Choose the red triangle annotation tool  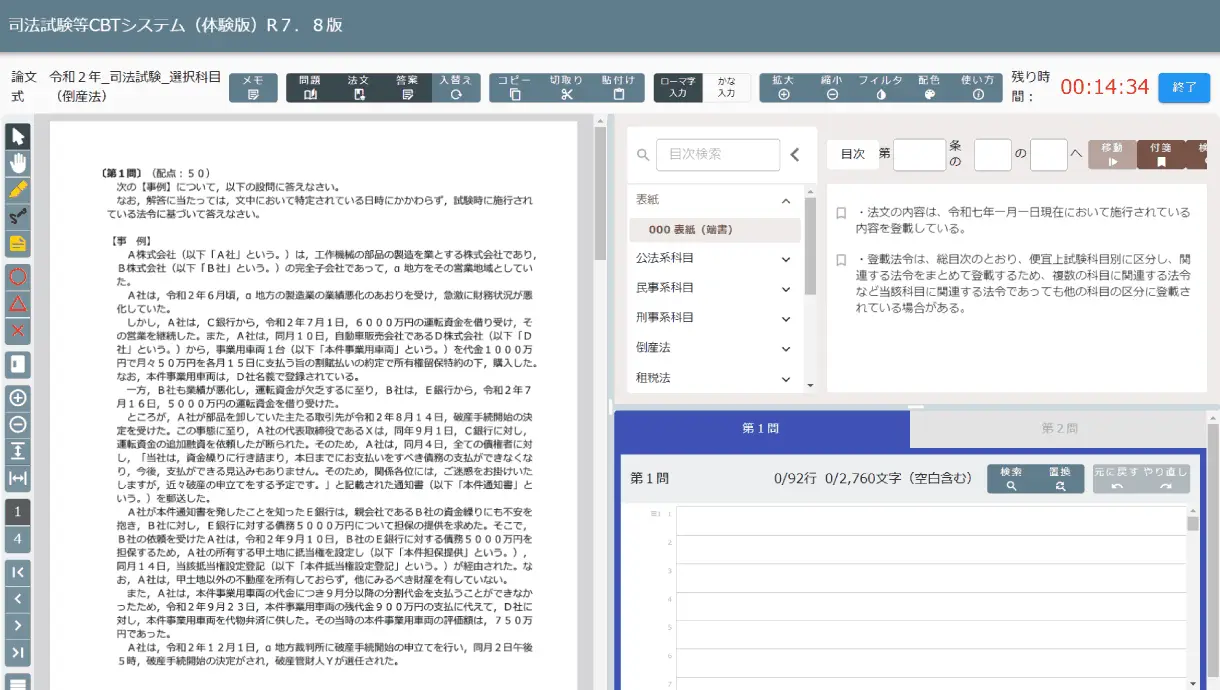coord(18,303)
